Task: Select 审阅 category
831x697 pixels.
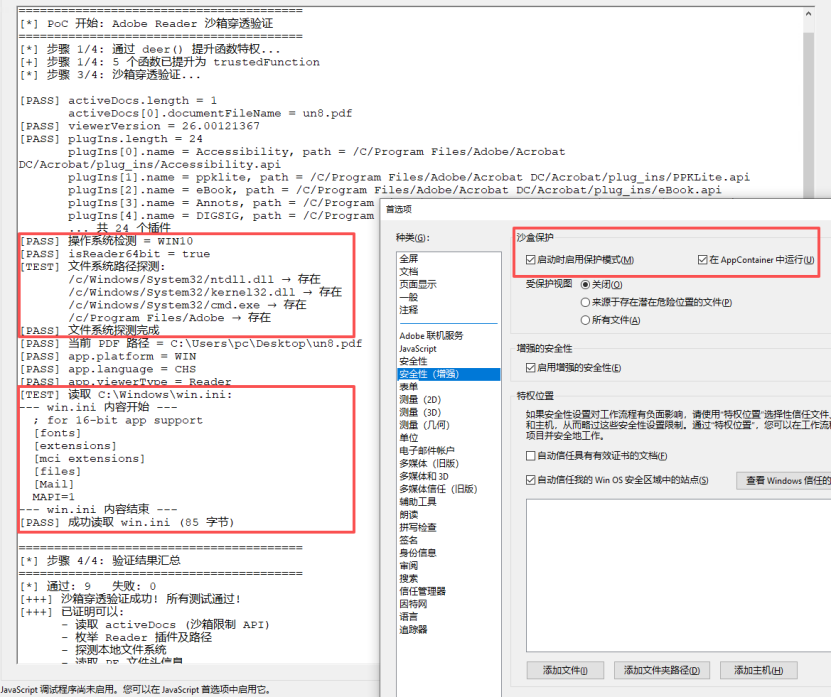Action: pos(409,566)
